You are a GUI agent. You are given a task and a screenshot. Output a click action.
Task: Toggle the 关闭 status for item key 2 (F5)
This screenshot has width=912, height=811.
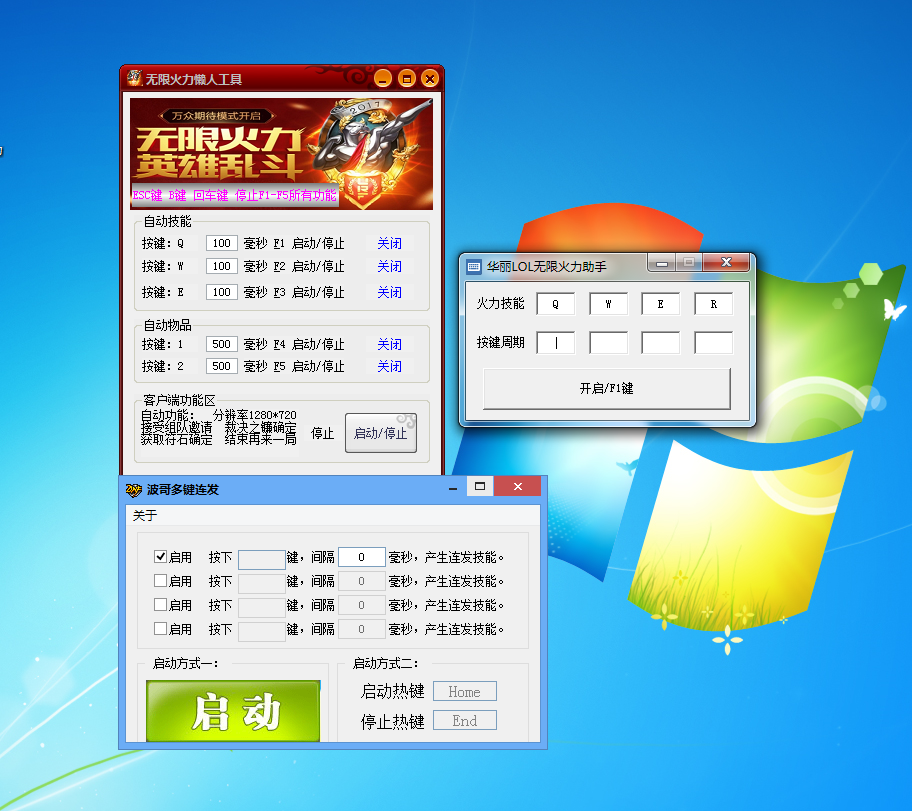389,367
